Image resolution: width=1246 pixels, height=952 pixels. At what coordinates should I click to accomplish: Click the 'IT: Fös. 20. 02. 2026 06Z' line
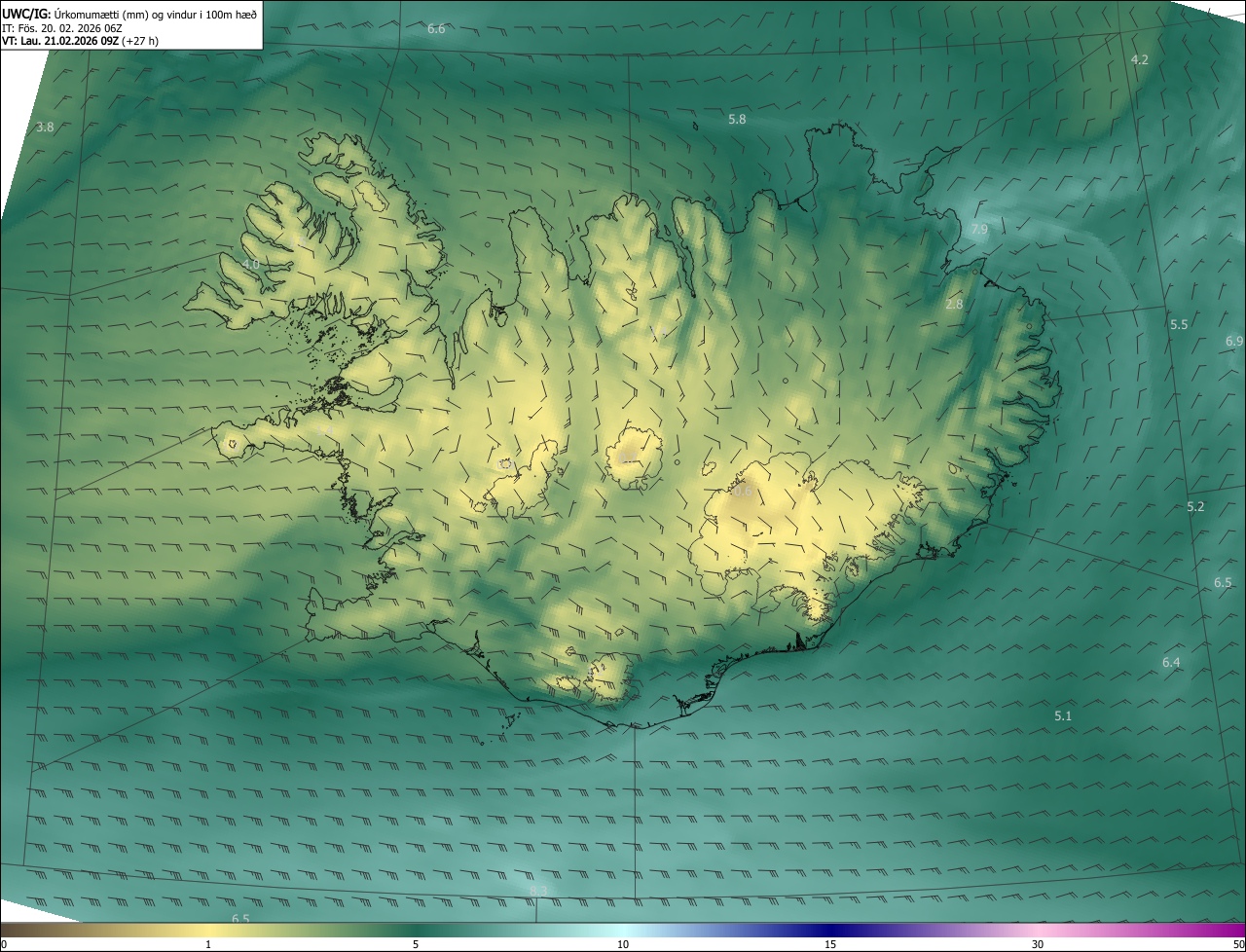click(x=60, y=28)
